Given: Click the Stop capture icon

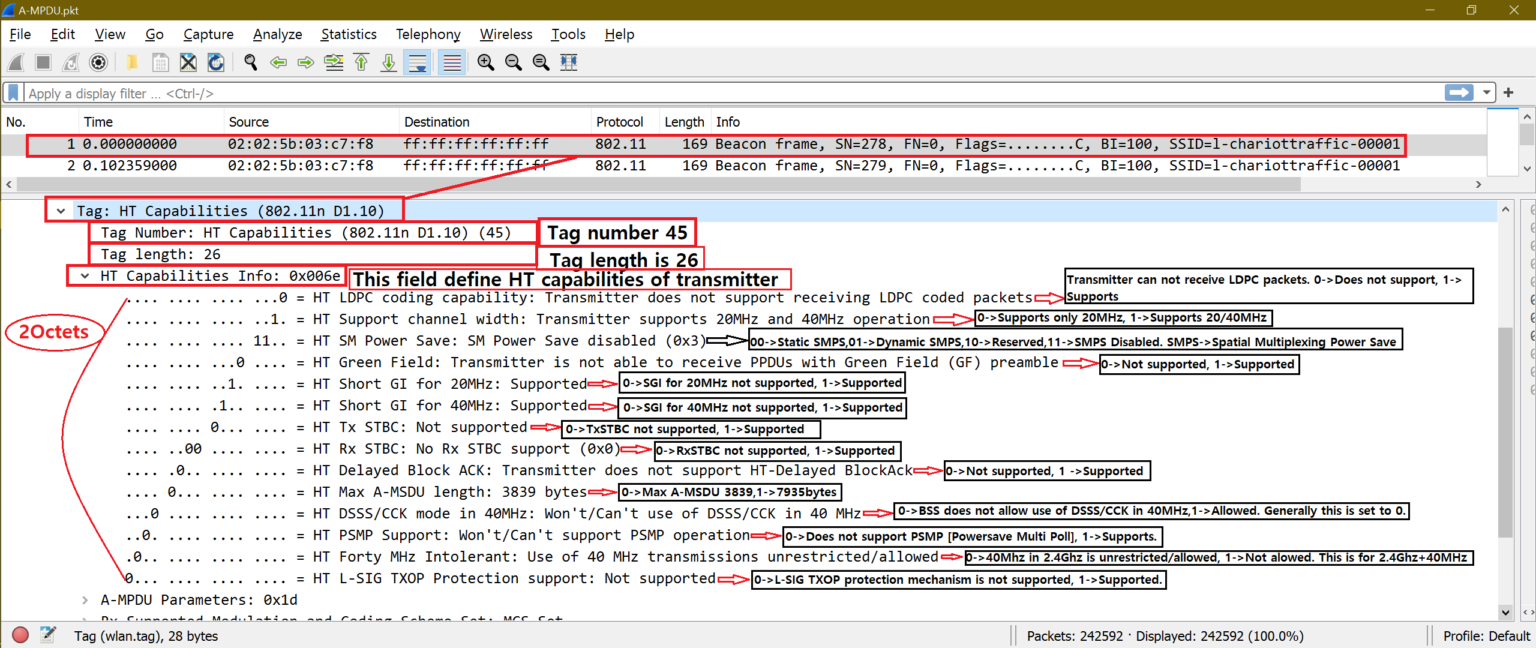Looking at the screenshot, I should (x=41, y=62).
